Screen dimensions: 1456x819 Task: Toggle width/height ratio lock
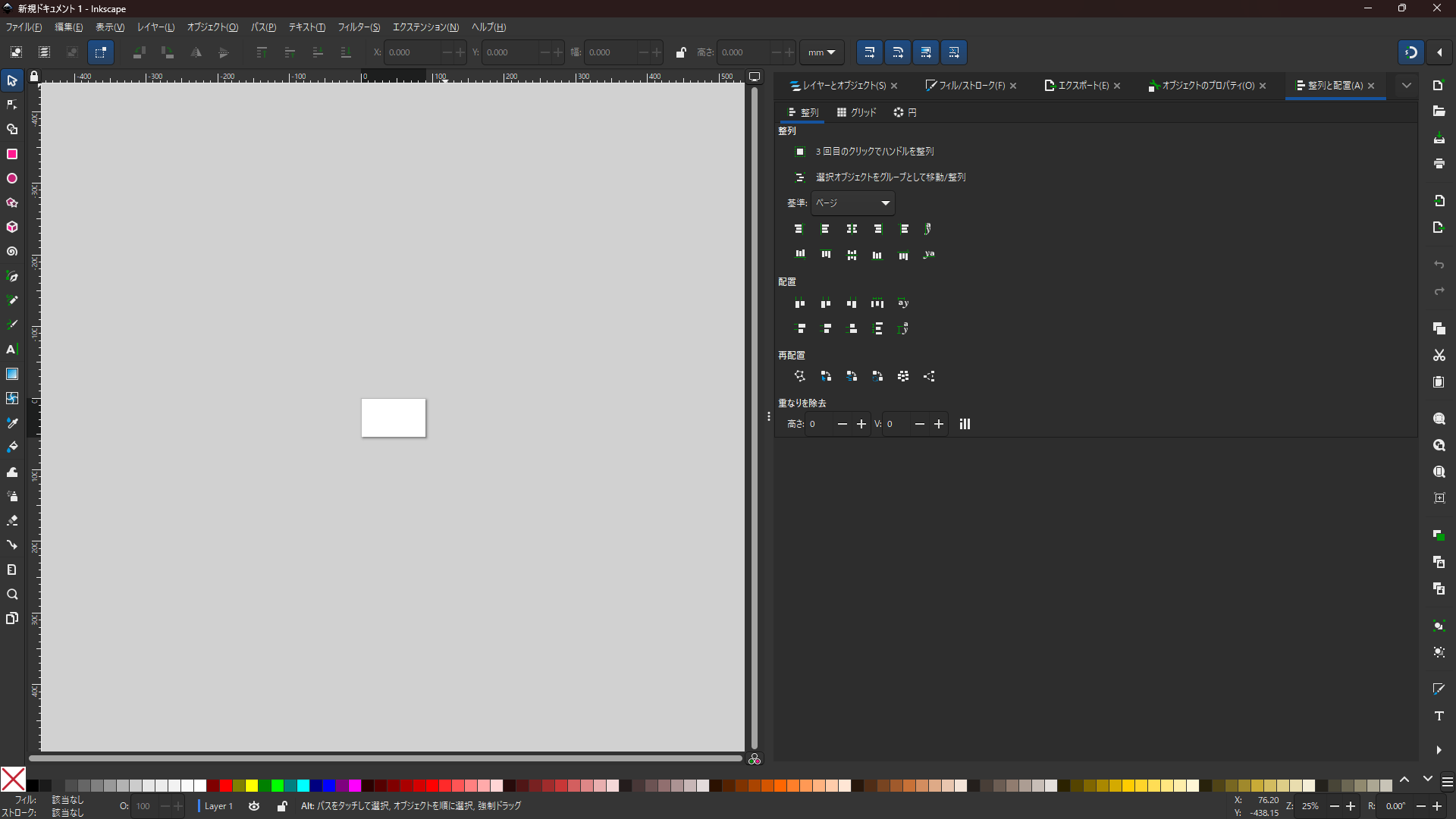680,52
